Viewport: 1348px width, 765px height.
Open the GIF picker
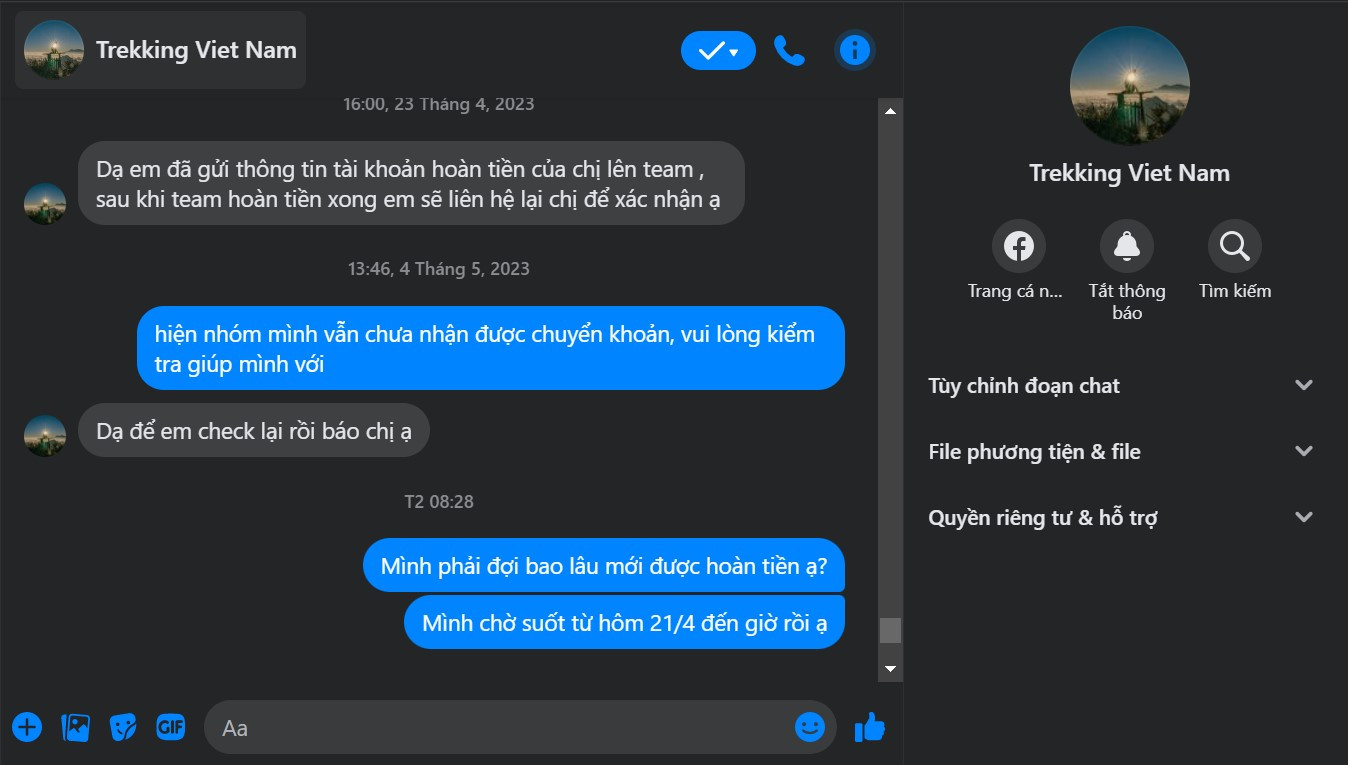coord(171,727)
